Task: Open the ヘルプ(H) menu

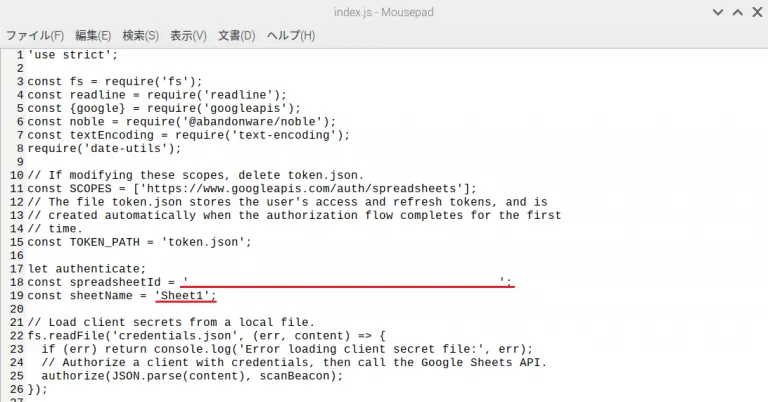Action: (287, 35)
